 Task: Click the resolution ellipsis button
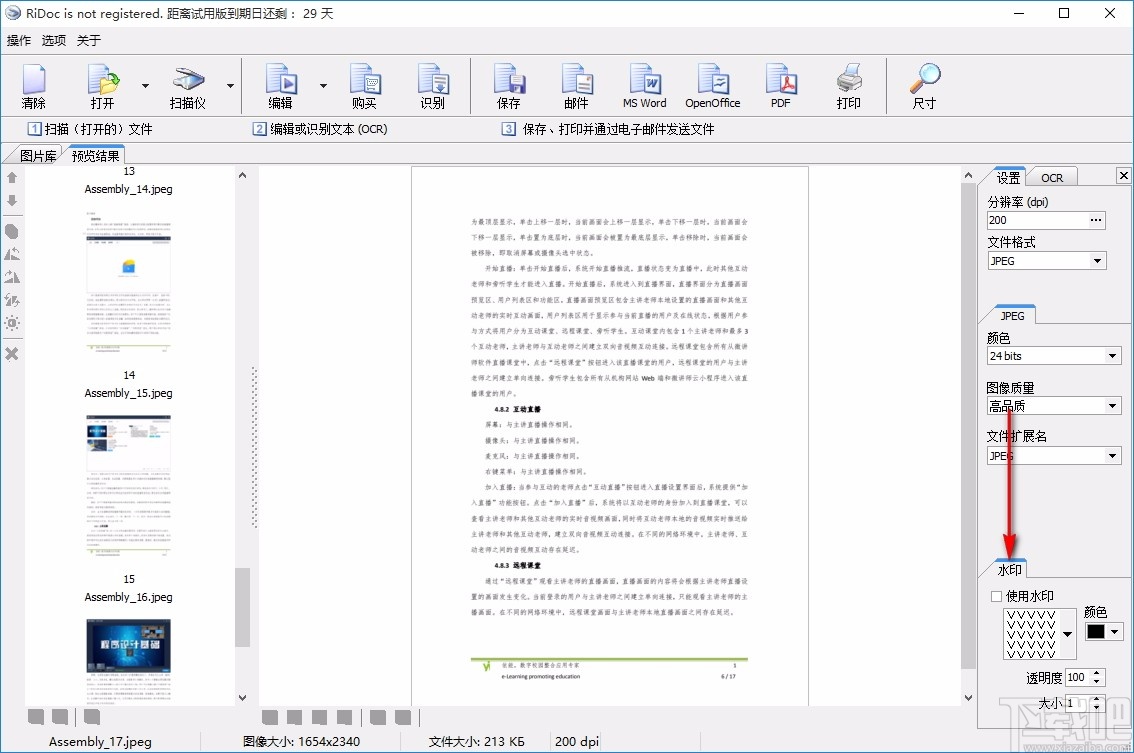[1096, 220]
